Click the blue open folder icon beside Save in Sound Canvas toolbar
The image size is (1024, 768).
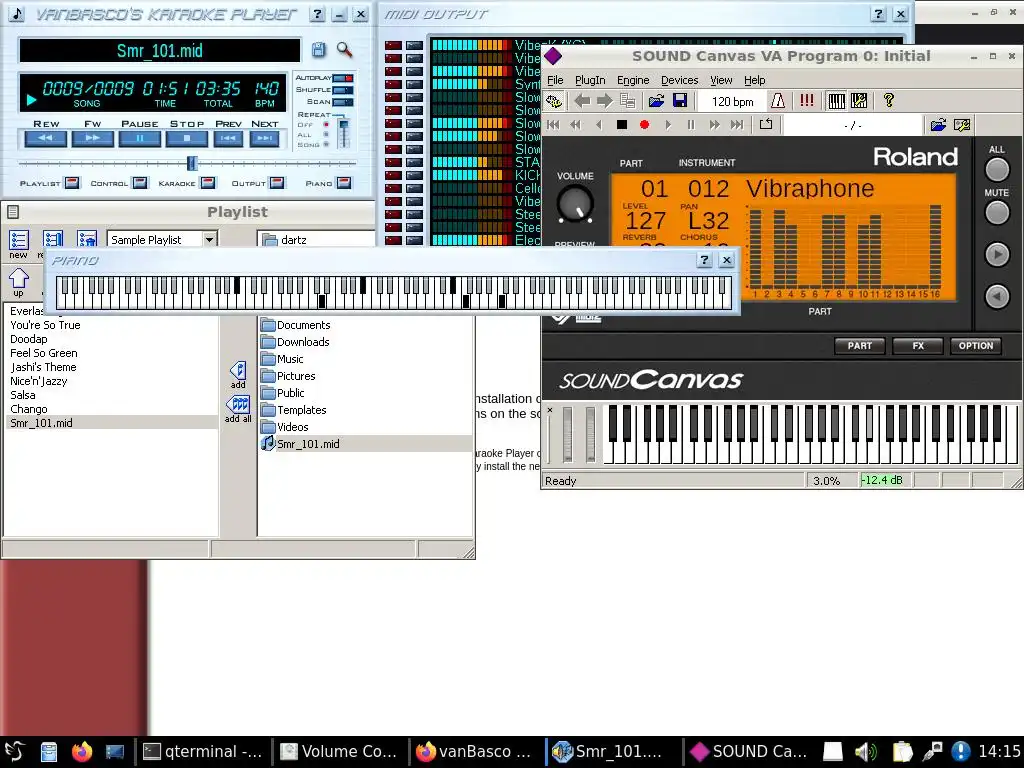pyautogui.click(x=656, y=101)
